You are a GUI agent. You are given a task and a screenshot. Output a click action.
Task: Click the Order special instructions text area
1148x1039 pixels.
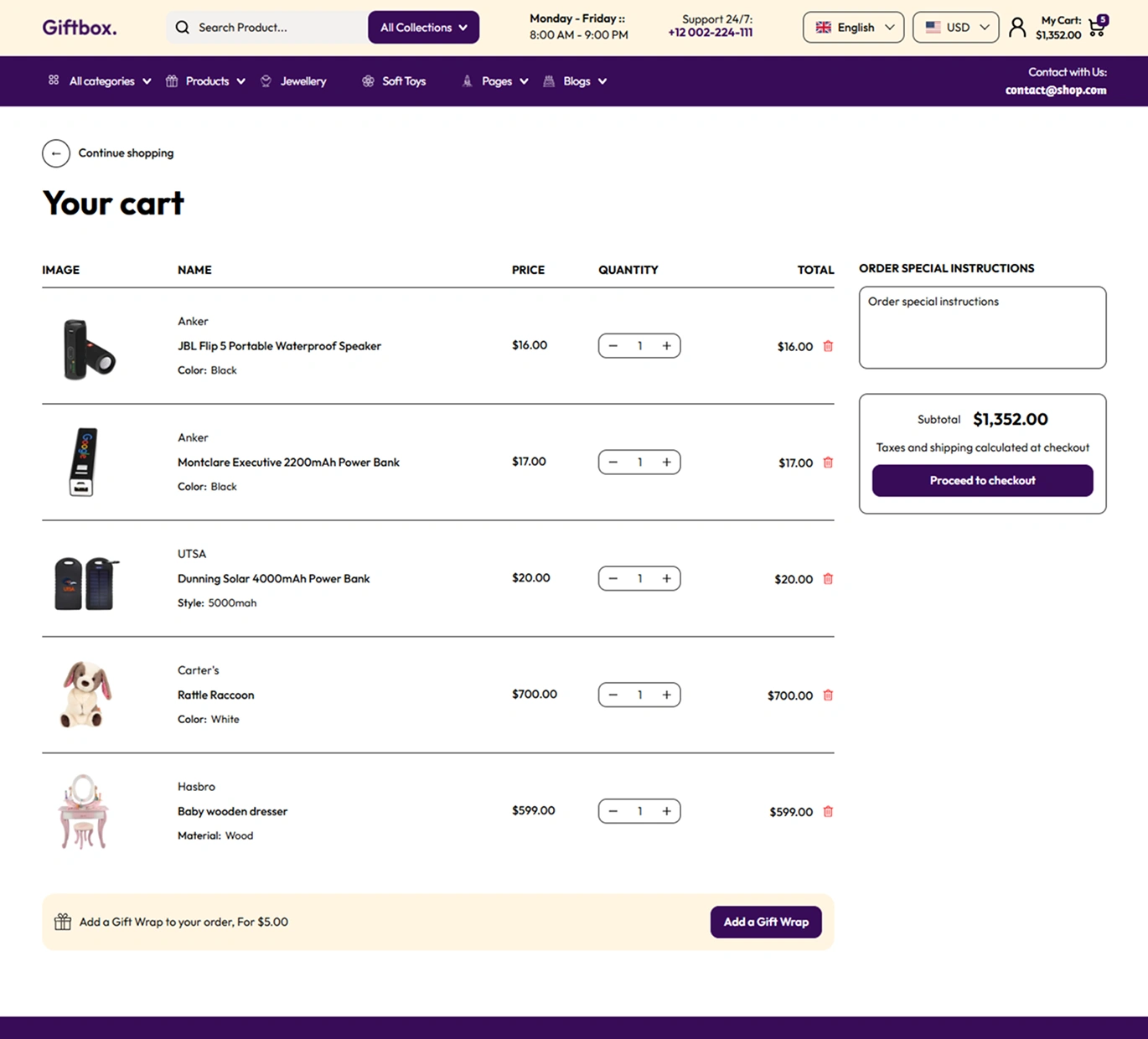[982, 328]
